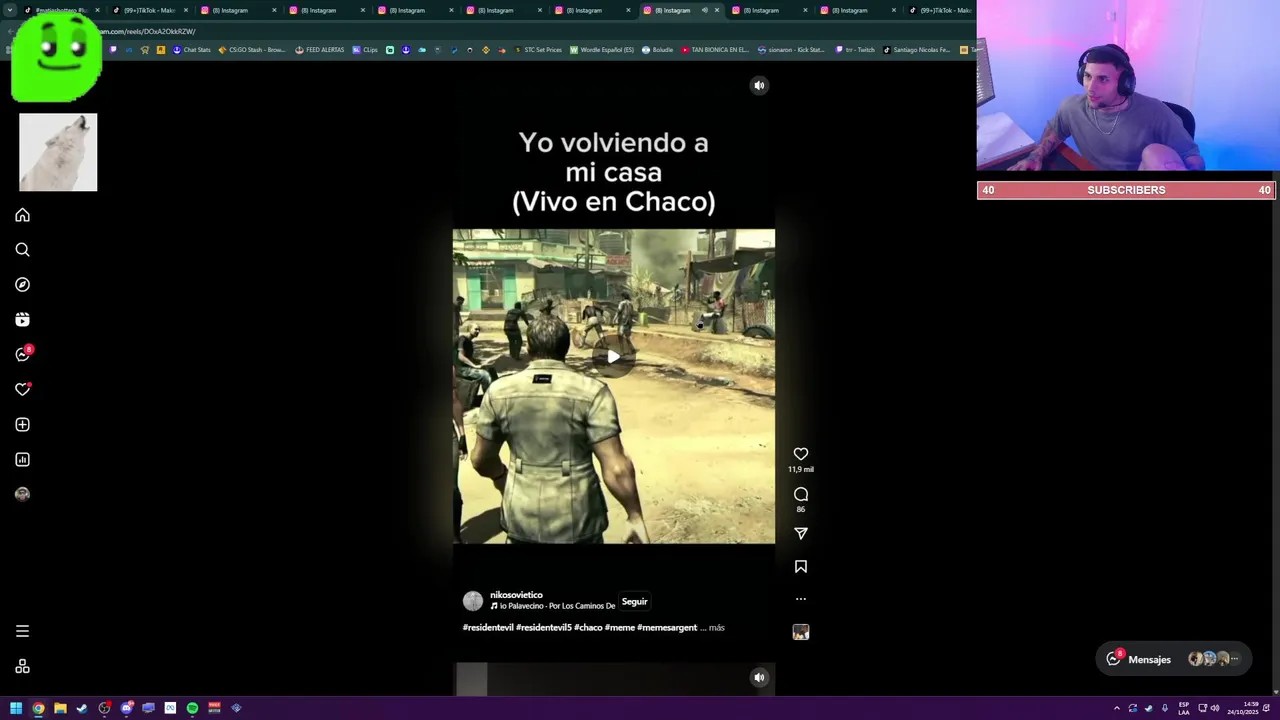Open Notifications heart in left sidebar

pyautogui.click(x=22, y=390)
